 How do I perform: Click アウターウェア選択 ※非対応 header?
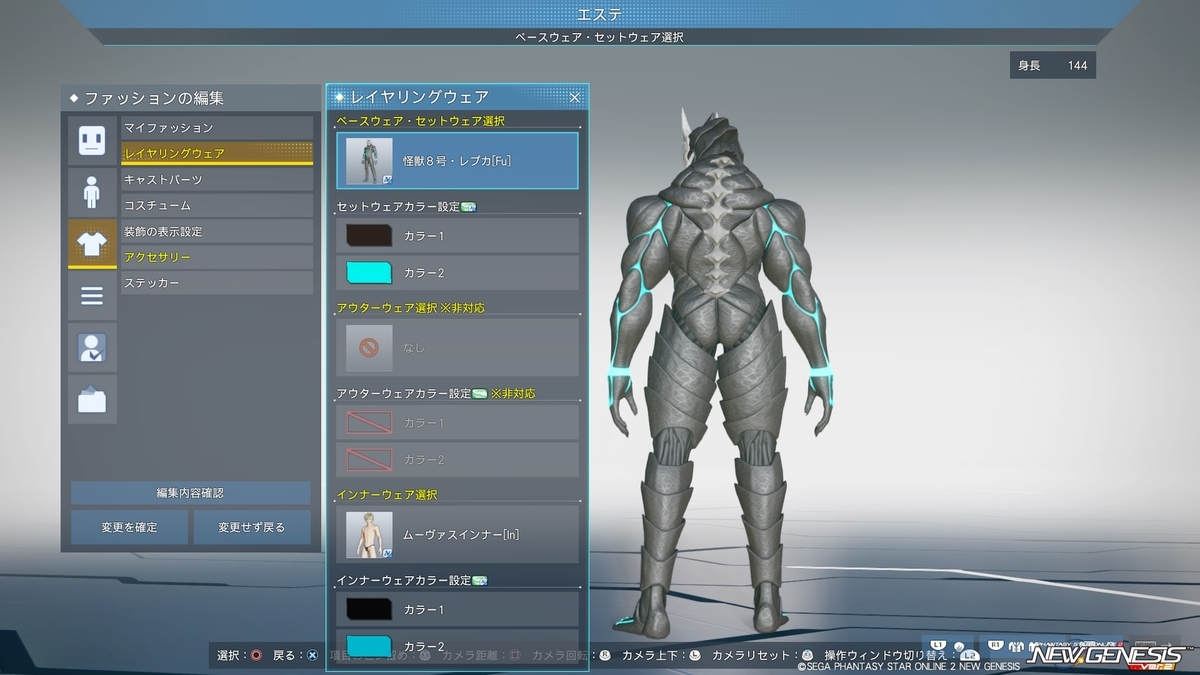411,308
